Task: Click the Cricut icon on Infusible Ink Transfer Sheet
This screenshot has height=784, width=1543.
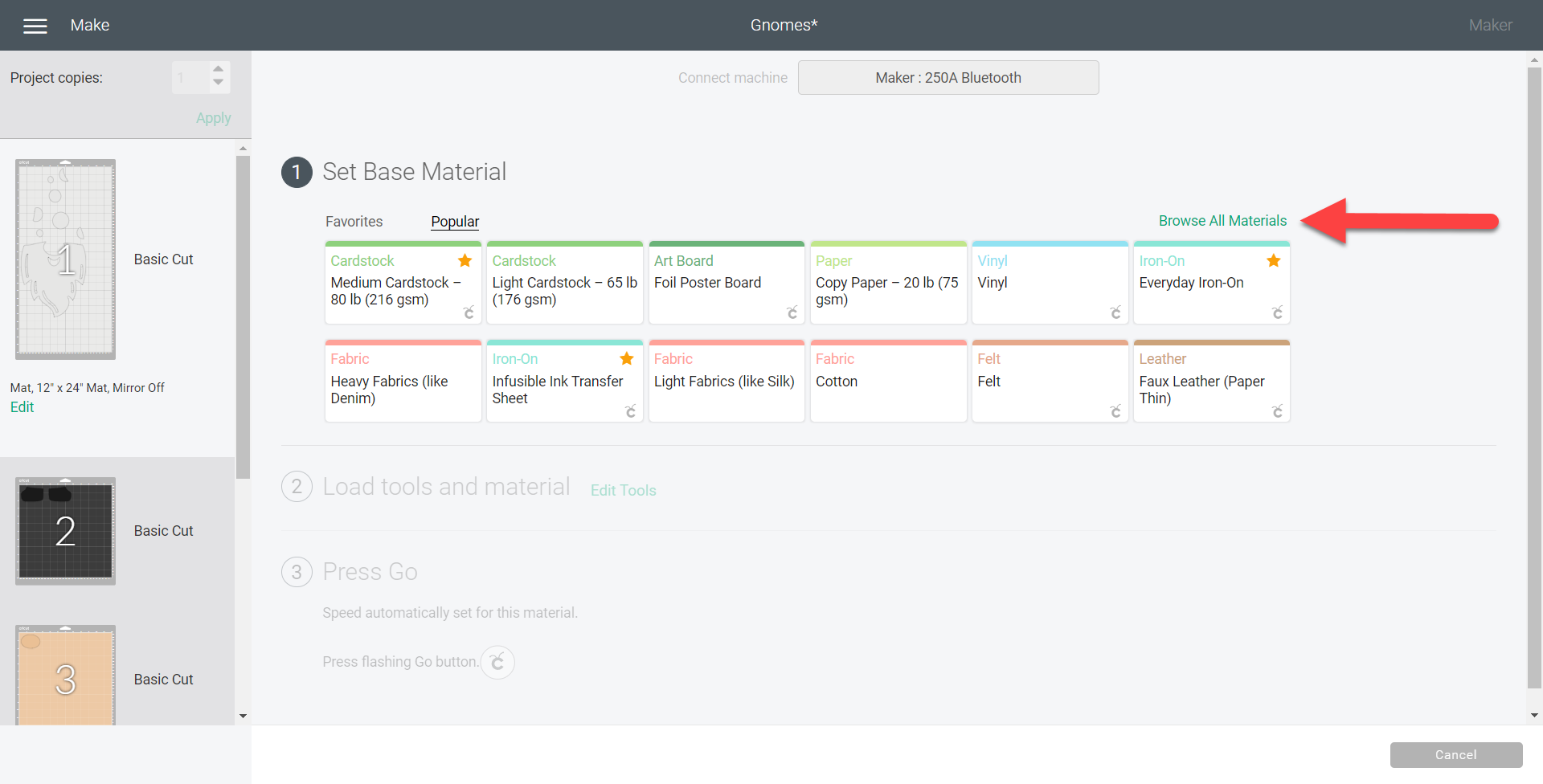Action: (x=631, y=410)
